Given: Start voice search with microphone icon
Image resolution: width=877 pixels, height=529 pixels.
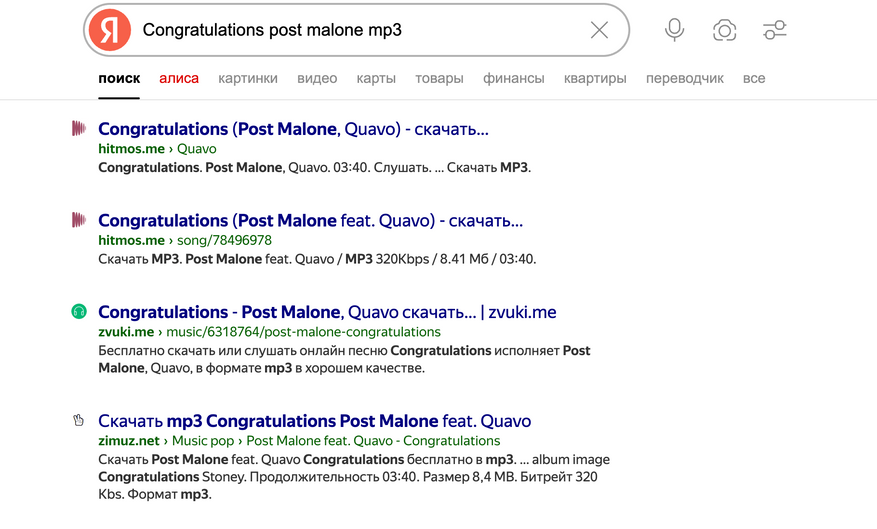Looking at the screenshot, I should click(675, 30).
